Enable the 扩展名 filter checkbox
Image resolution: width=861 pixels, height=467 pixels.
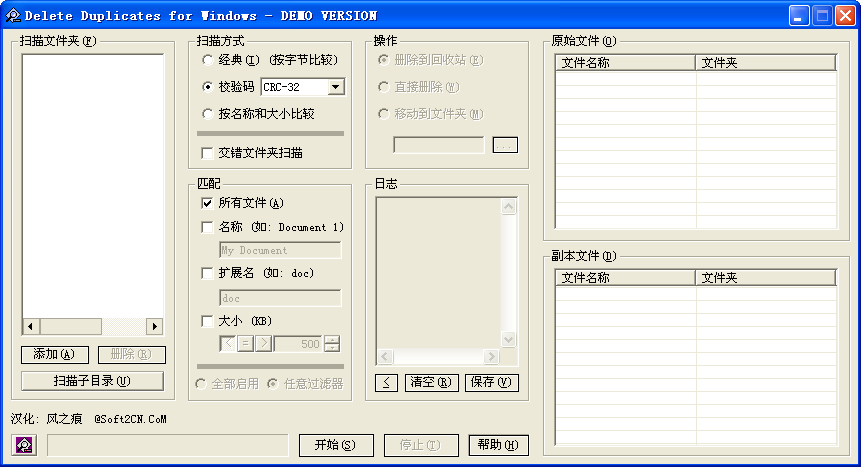point(208,273)
